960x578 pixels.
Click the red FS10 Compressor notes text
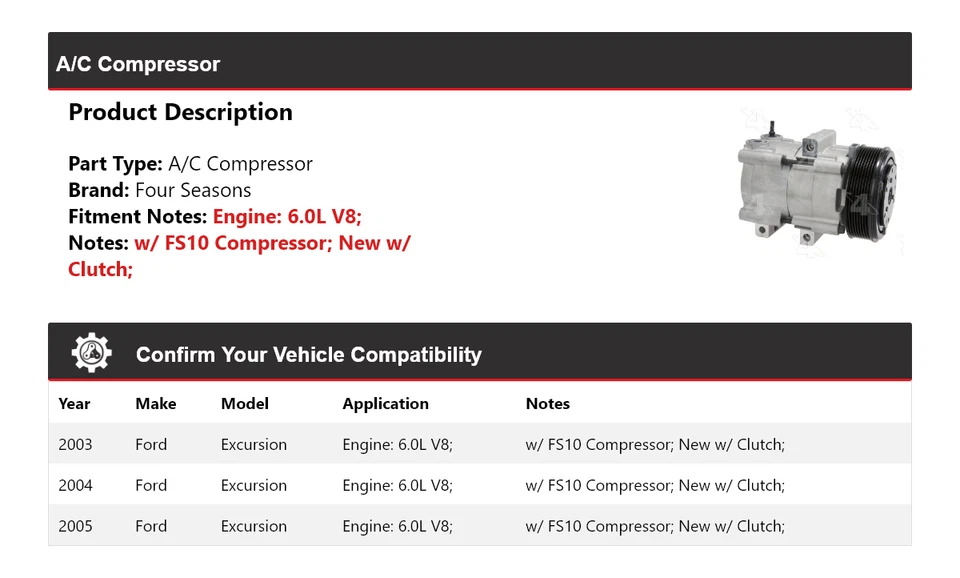pyautogui.click(x=239, y=256)
